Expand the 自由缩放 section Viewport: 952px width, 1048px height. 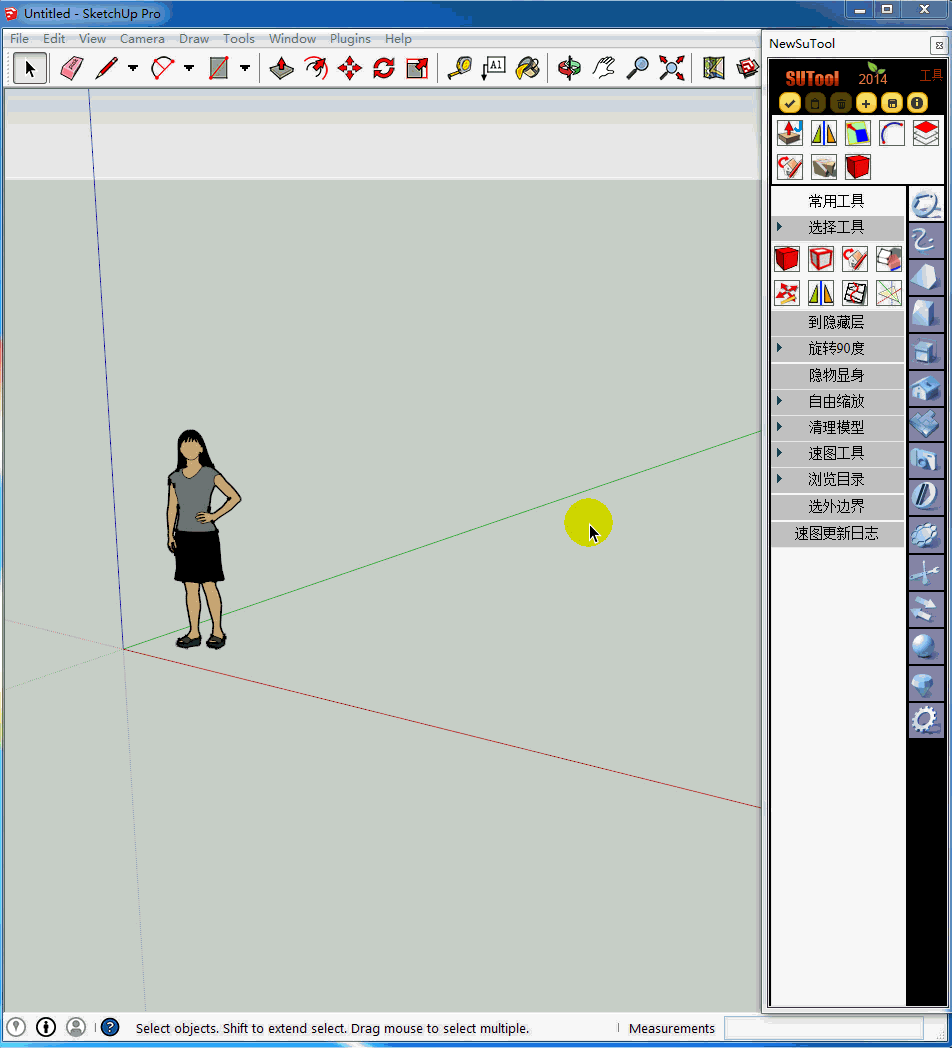[x=838, y=401]
